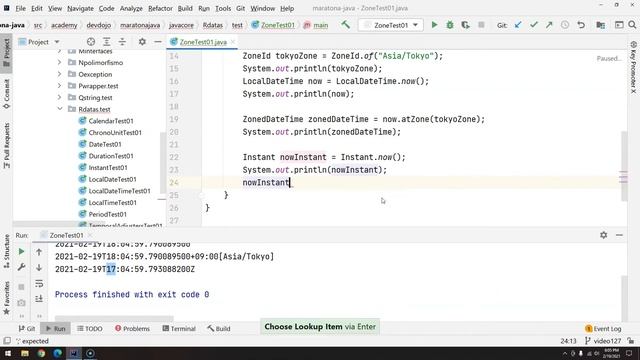Click Run console horizontal scrollbar
This screenshot has height=360, width=640.
[x=114, y=318]
